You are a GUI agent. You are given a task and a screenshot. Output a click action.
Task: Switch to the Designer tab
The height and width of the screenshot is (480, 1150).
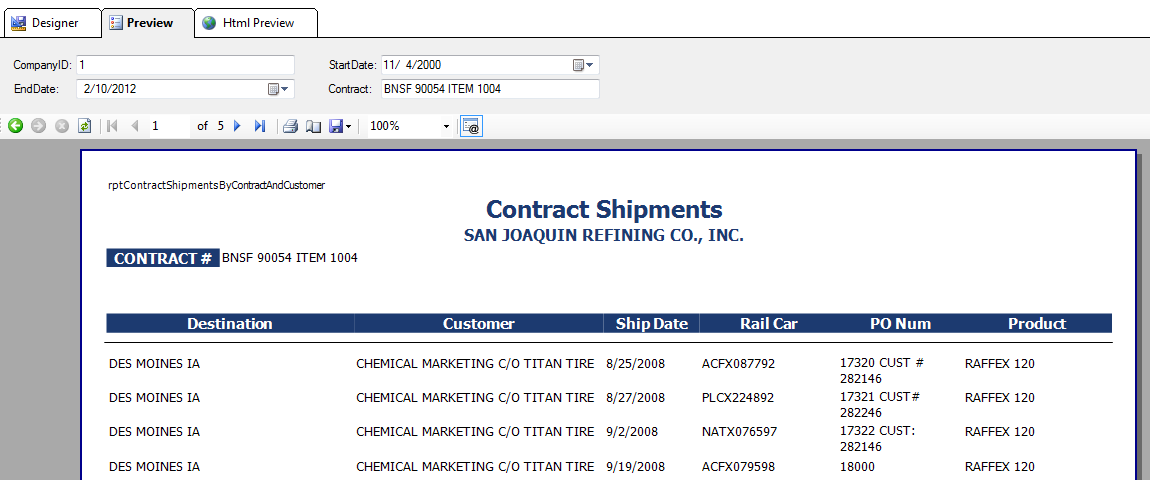click(x=50, y=23)
